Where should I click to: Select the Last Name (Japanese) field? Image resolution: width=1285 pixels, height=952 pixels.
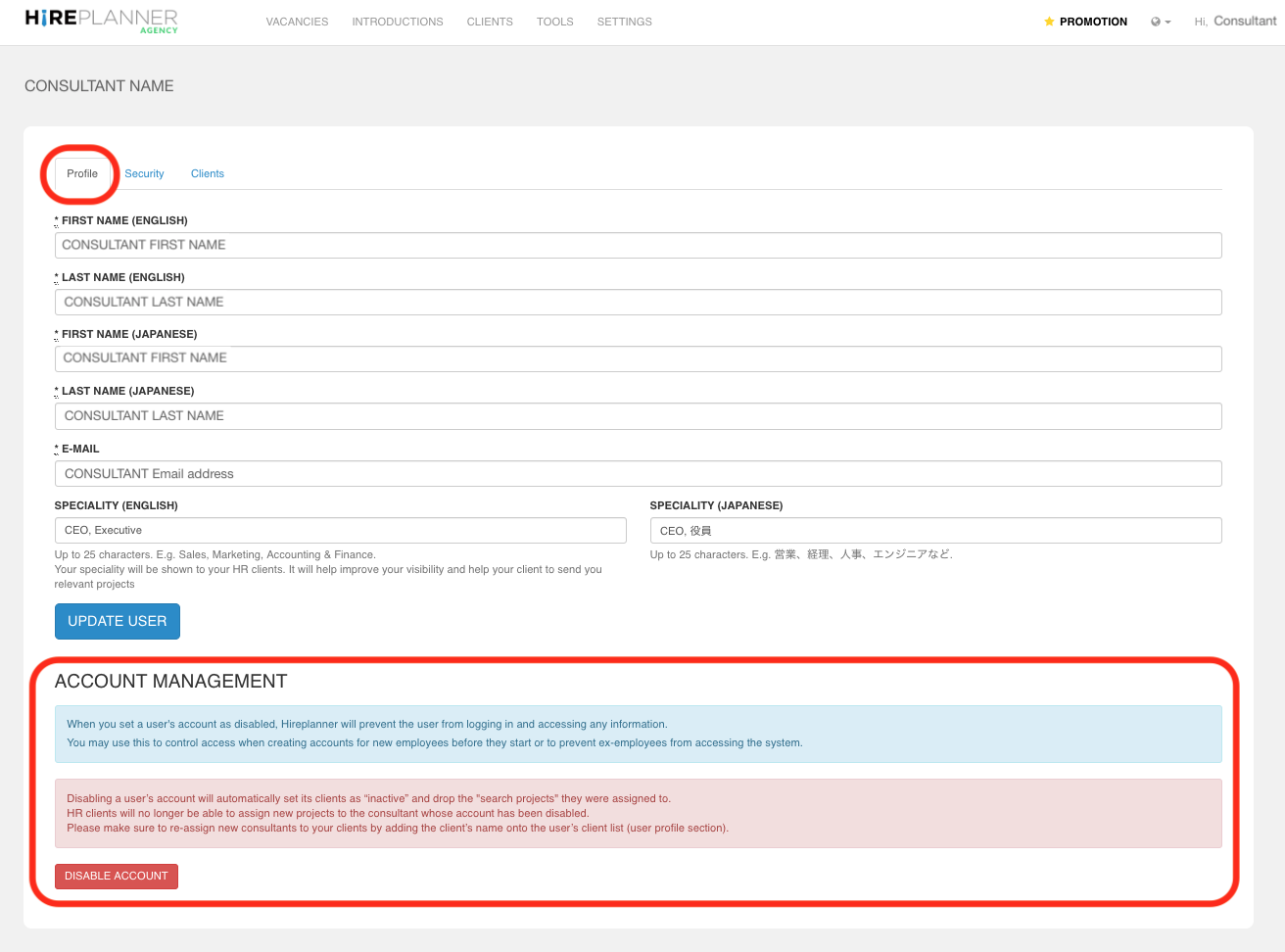click(x=638, y=416)
